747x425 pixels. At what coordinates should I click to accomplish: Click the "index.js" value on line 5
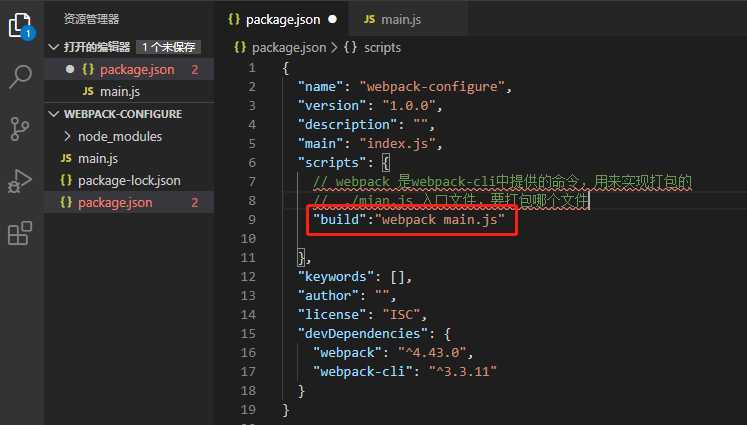pos(398,143)
